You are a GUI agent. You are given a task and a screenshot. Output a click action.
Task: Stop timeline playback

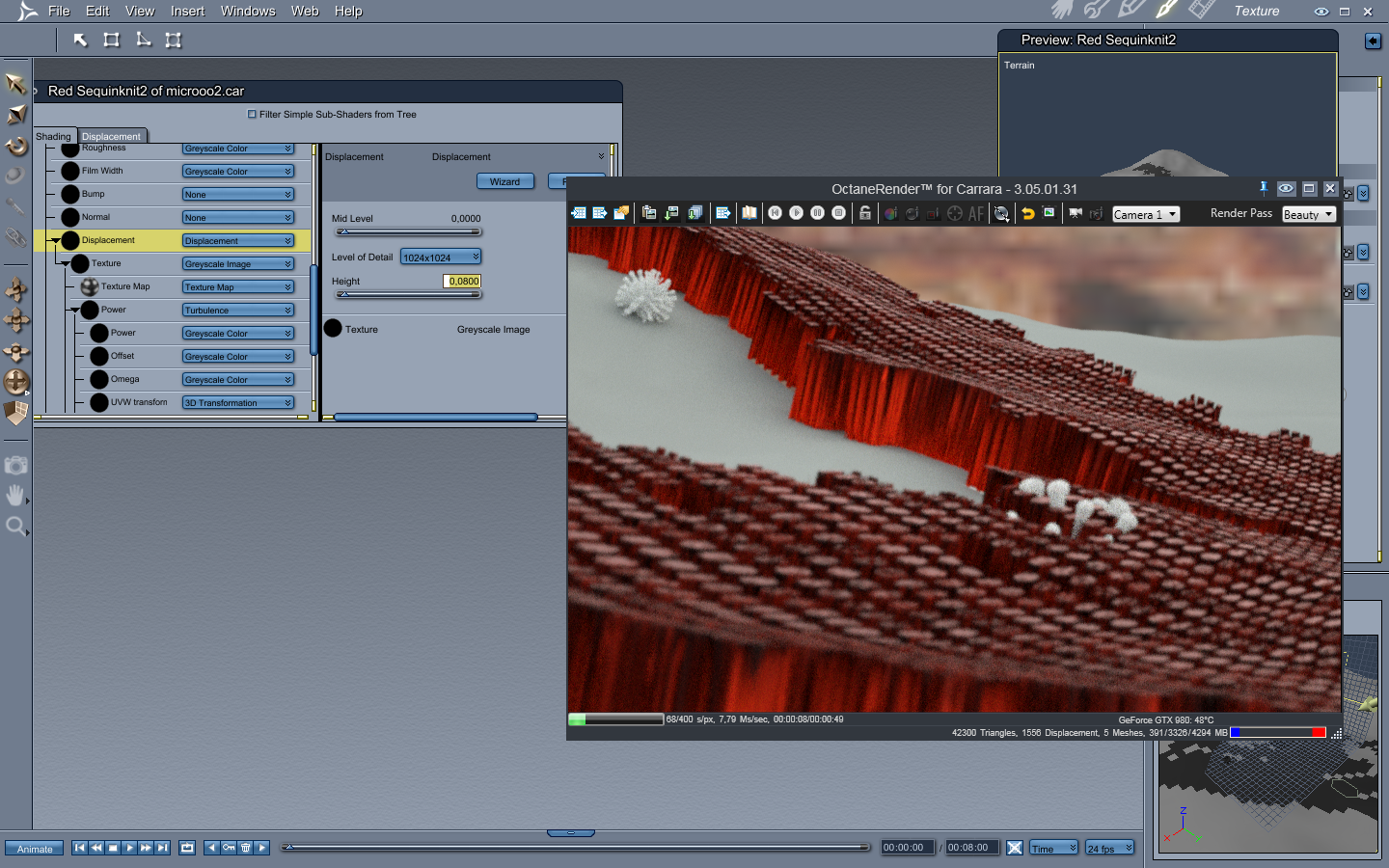[113, 848]
